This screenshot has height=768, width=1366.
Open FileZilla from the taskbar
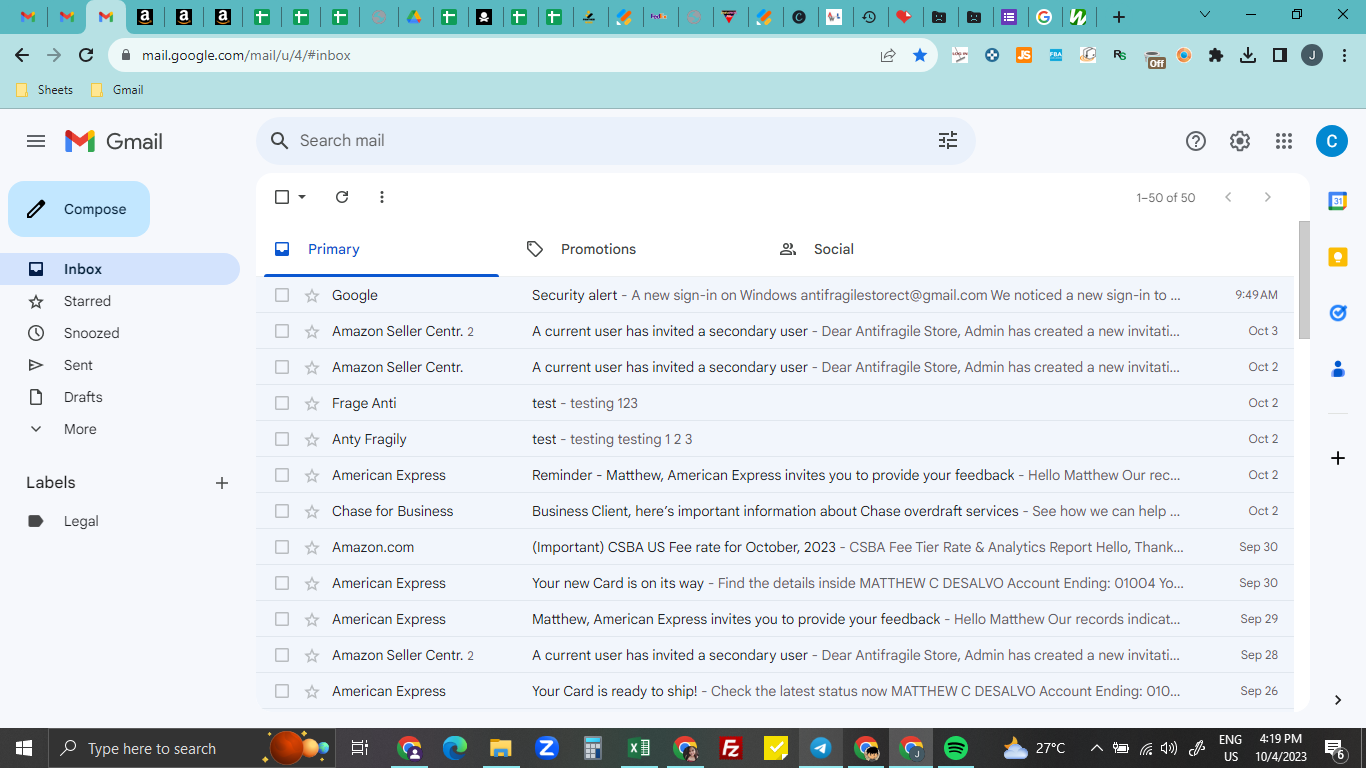pyautogui.click(x=731, y=748)
